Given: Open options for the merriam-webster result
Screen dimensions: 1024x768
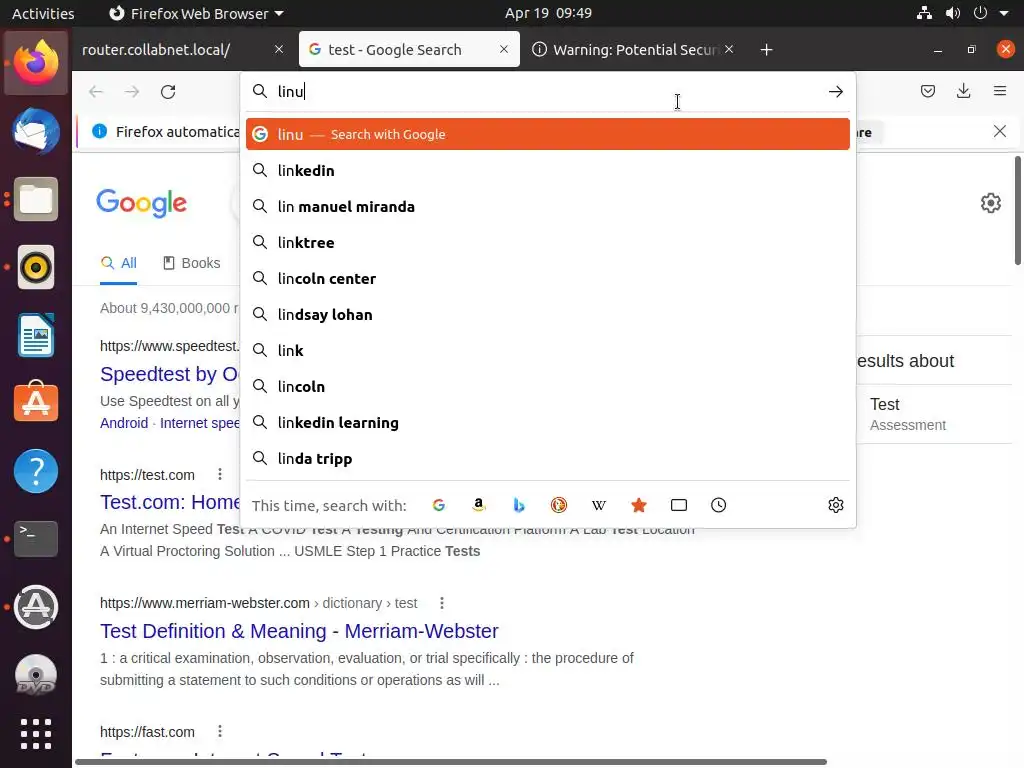Looking at the screenshot, I should click(x=442, y=603).
